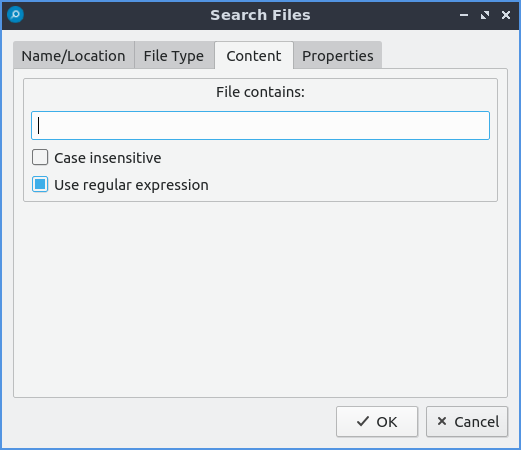Click the "File contains:" heading label

(x=260, y=92)
